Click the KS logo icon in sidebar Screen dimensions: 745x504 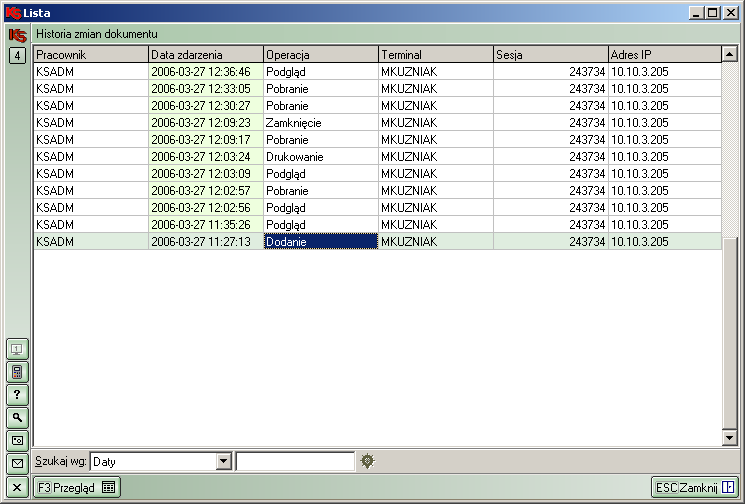pos(17,35)
